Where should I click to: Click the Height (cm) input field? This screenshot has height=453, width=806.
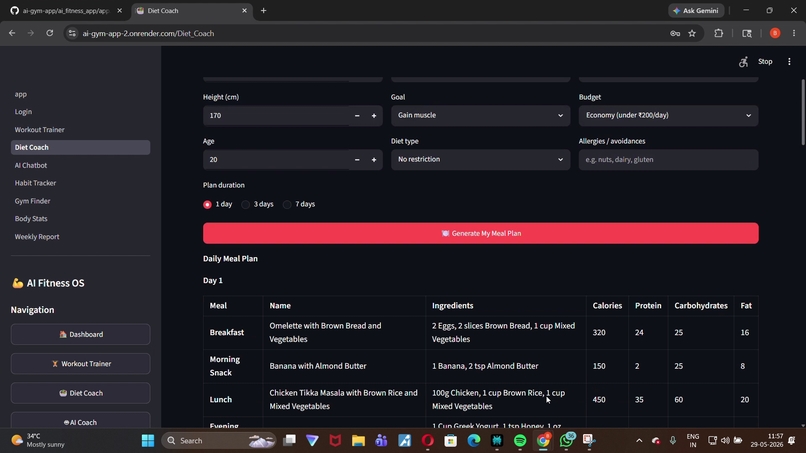276,116
